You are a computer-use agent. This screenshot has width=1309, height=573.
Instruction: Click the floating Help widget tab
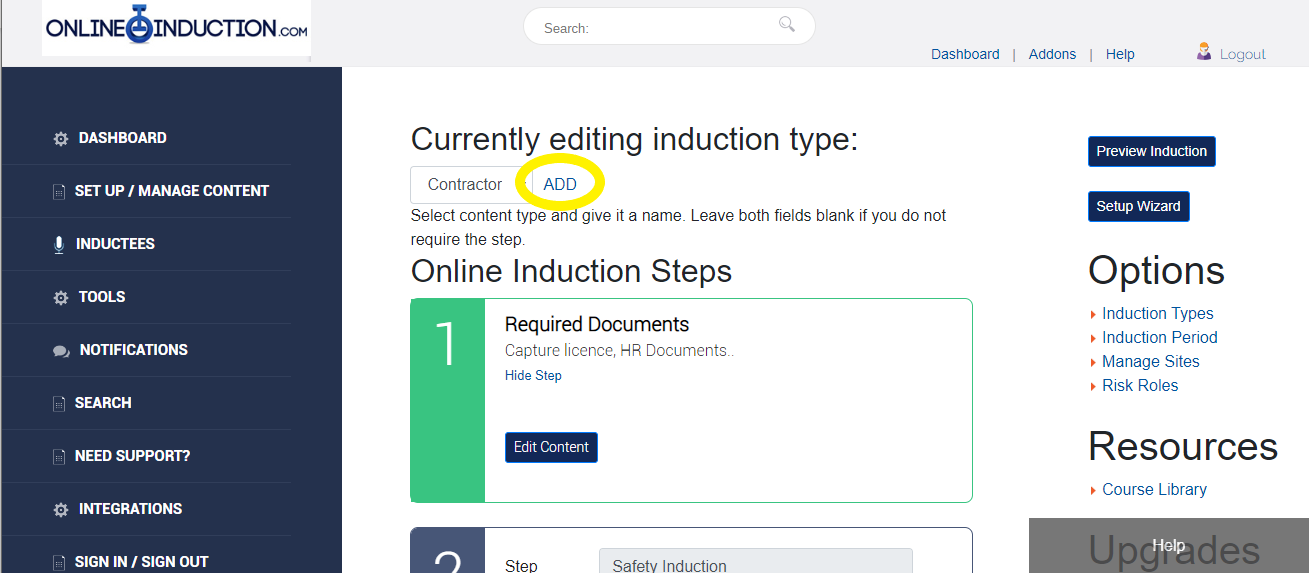pos(1169,545)
